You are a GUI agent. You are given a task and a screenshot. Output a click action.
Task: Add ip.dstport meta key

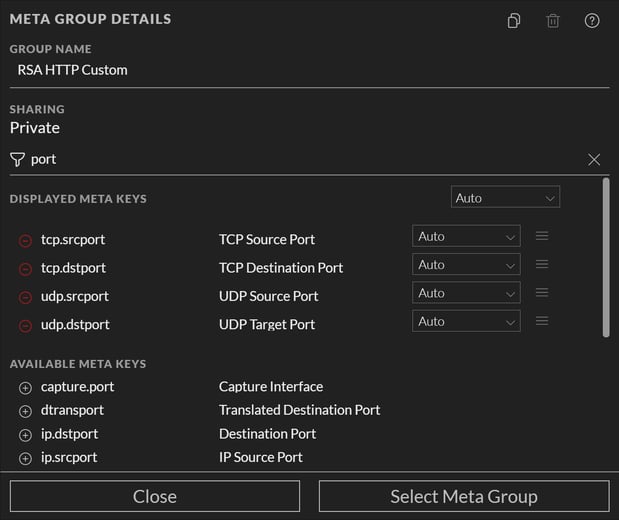[25, 435]
